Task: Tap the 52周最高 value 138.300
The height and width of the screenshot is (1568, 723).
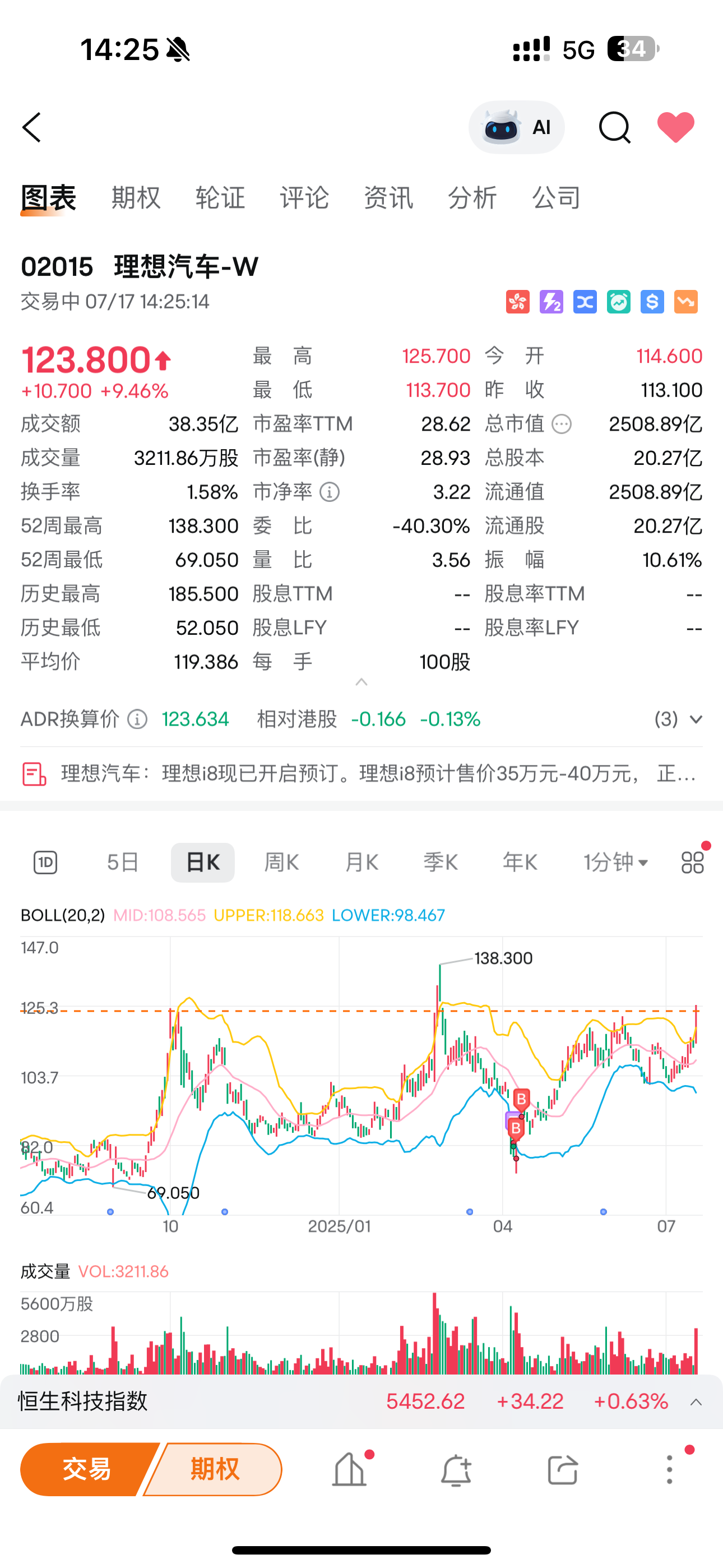Action: pyautogui.click(x=203, y=526)
